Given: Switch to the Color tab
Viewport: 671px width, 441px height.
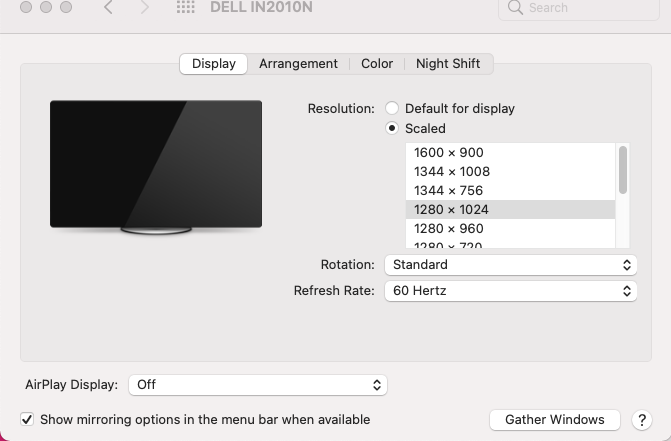Looking at the screenshot, I should 377,64.
